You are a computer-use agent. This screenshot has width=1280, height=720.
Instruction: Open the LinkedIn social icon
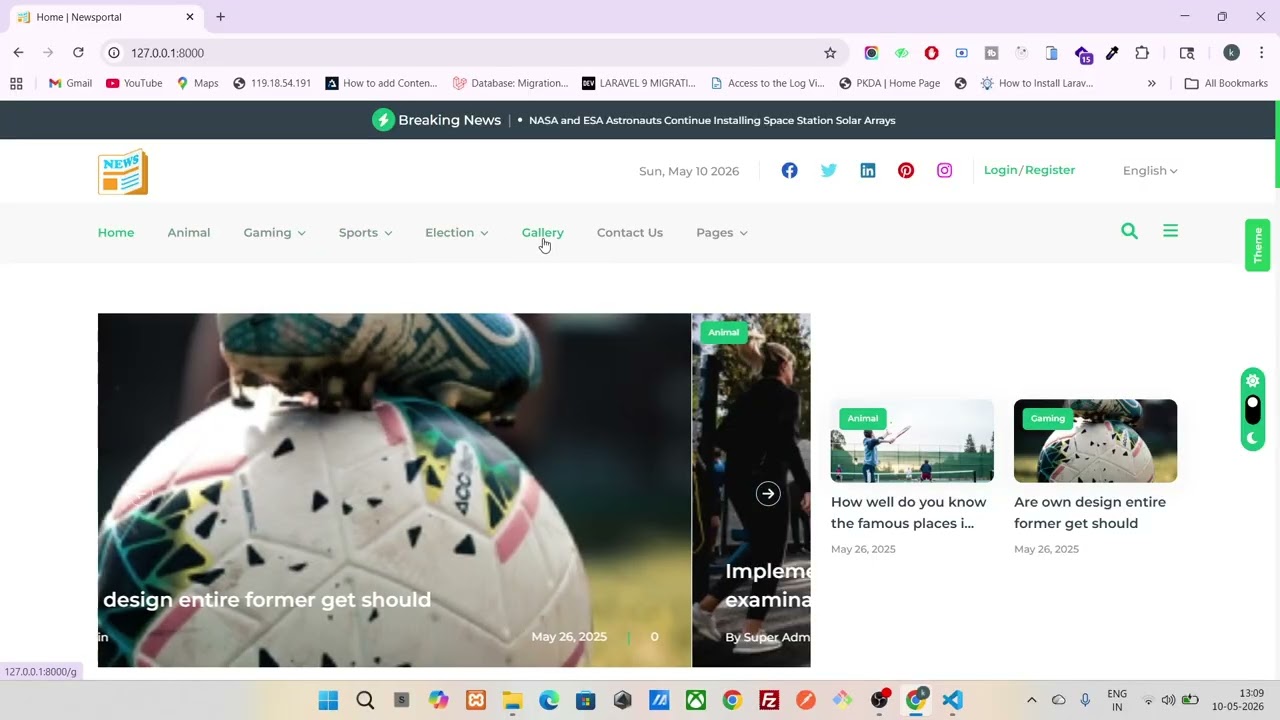click(868, 171)
